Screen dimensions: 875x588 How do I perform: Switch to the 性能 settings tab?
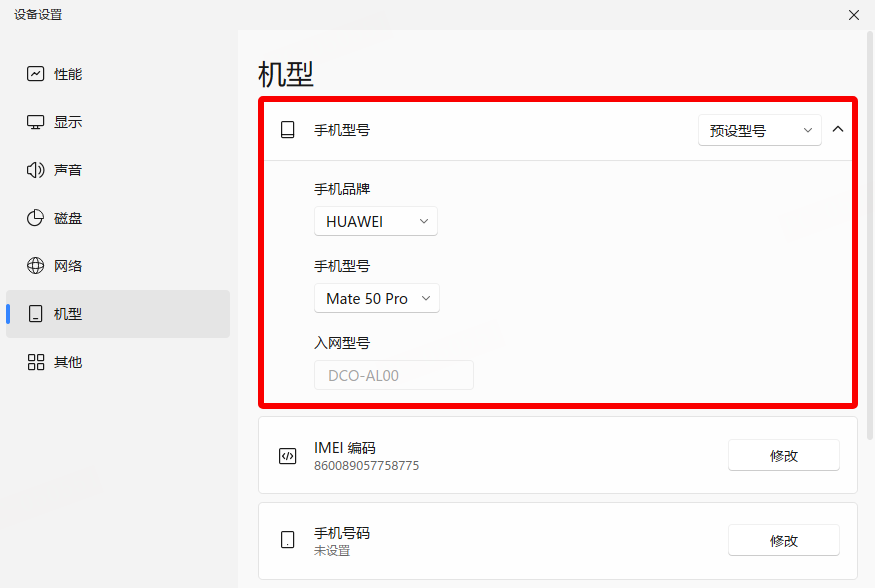coord(68,74)
